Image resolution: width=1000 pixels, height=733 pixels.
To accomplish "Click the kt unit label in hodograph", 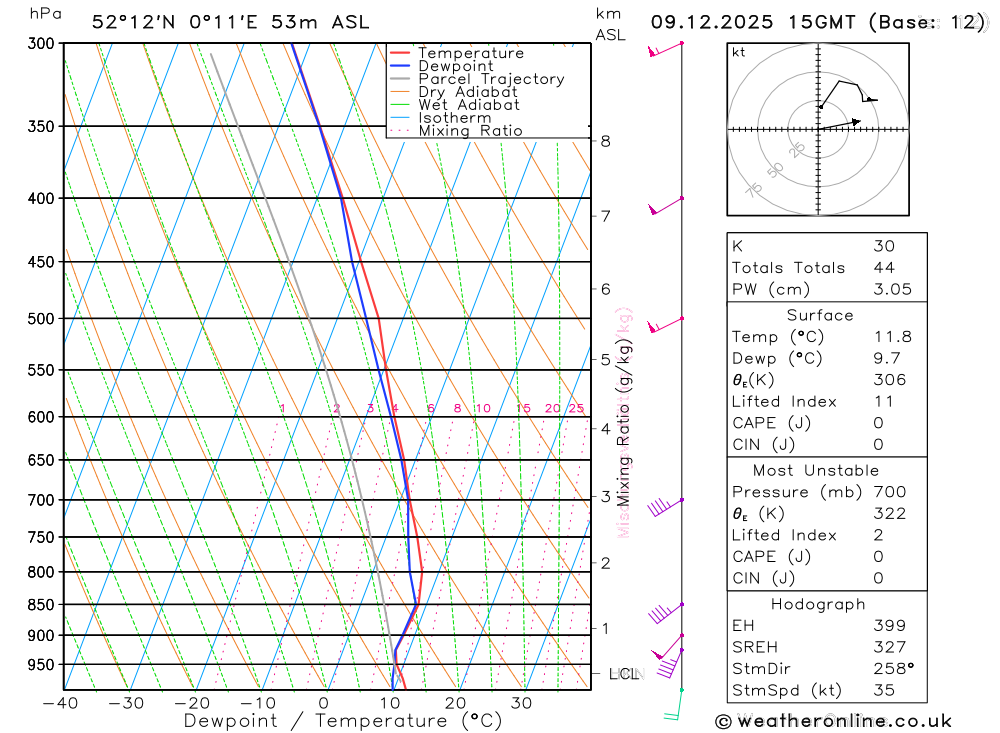I will [x=739, y=52].
